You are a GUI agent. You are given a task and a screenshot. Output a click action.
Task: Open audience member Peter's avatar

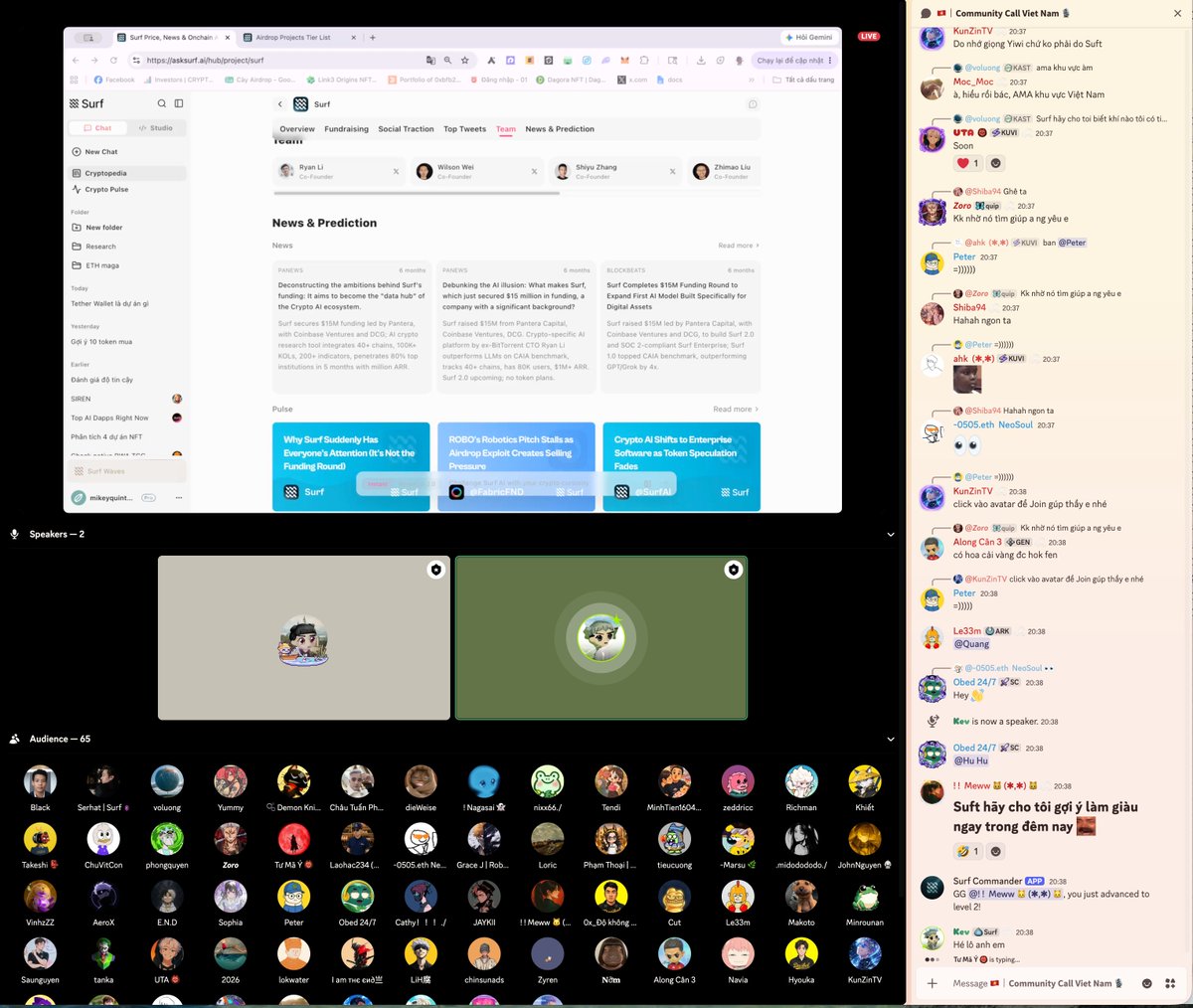[x=293, y=897]
